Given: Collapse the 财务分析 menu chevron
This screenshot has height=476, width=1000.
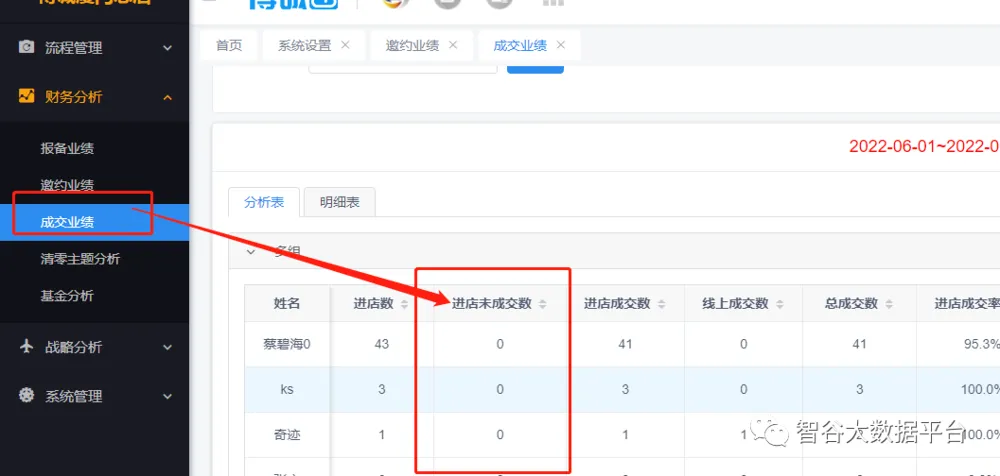Looking at the screenshot, I should [167, 97].
